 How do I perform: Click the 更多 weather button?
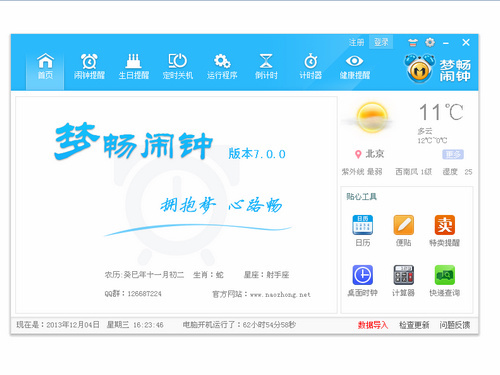(x=453, y=154)
